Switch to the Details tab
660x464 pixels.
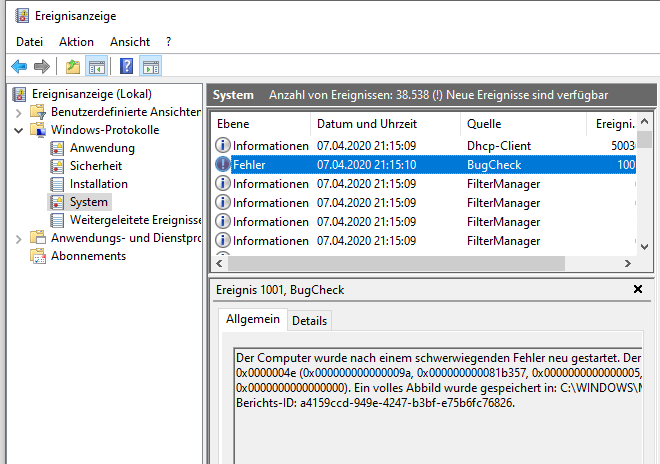click(309, 321)
